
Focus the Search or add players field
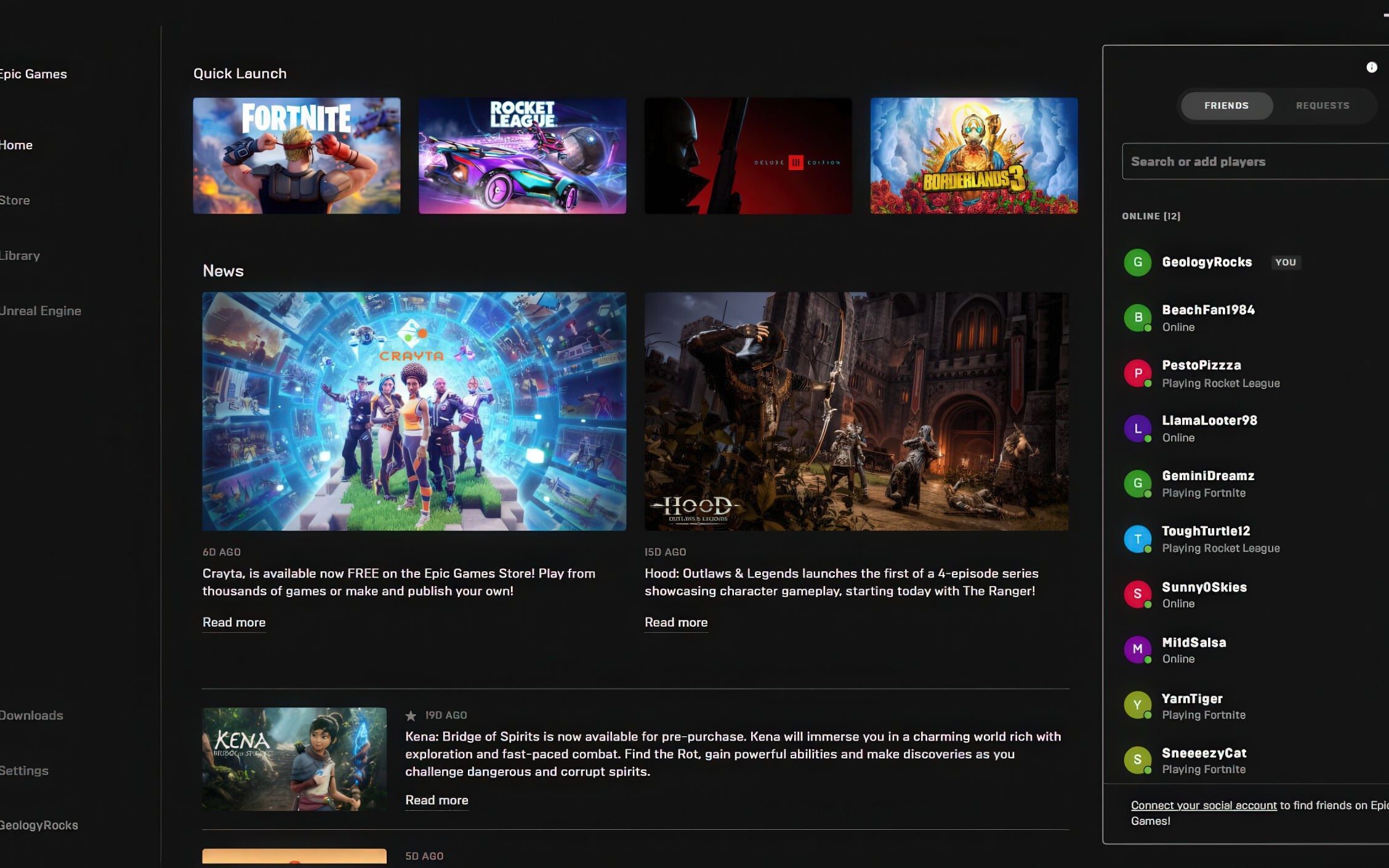1255,161
